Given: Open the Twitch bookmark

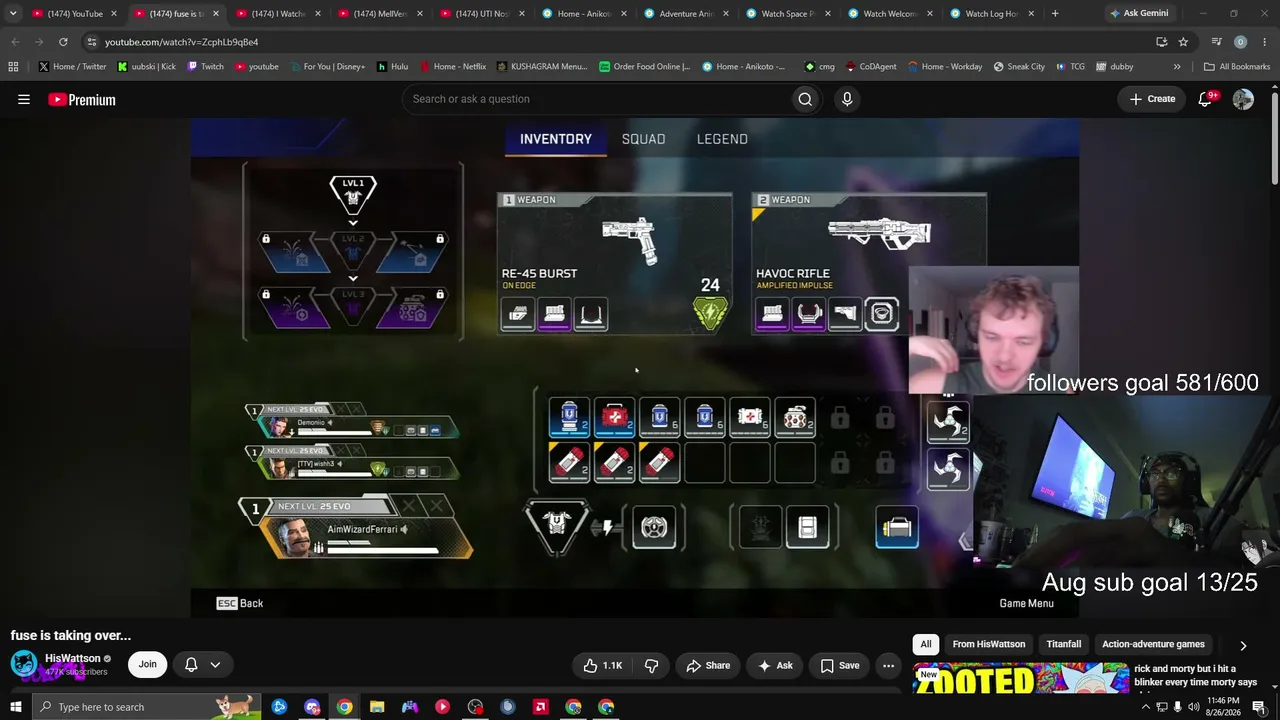Looking at the screenshot, I should point(205,67).
